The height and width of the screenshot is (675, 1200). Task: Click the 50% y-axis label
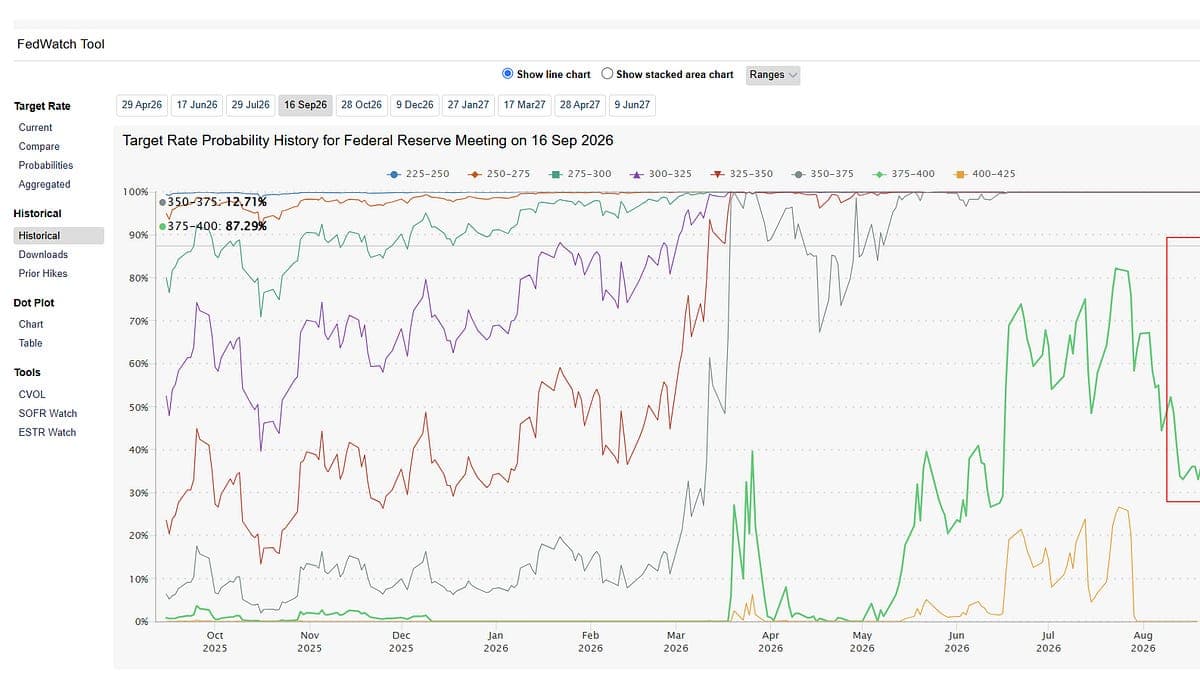point(138,408)
